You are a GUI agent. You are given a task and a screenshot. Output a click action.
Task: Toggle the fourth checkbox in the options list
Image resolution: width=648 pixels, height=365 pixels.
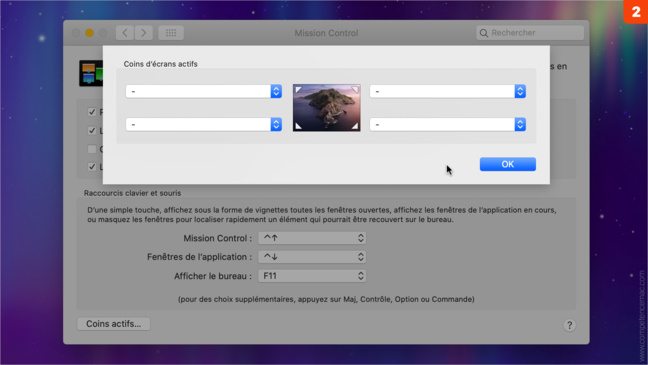tap(92, 167)
